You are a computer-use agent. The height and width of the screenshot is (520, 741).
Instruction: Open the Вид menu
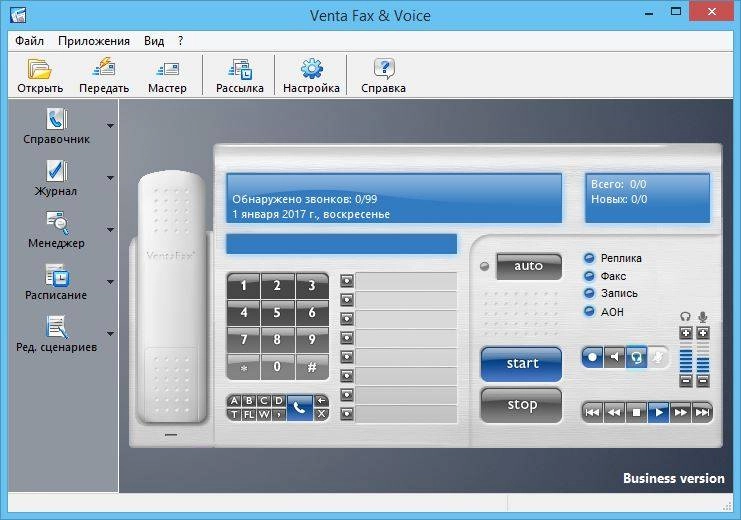pyautogui.click(x=154, y=41)
